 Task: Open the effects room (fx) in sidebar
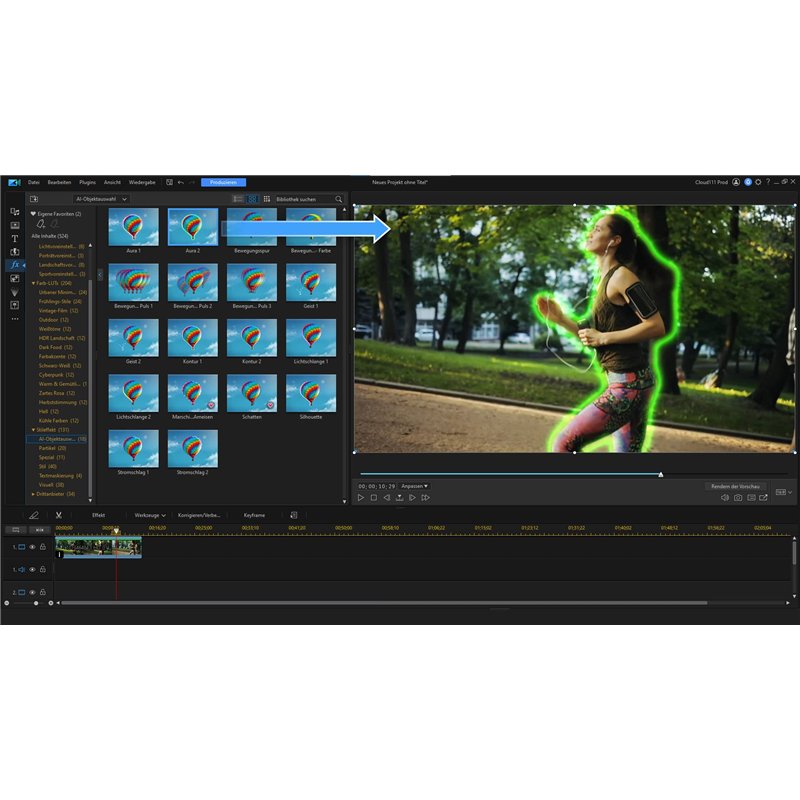click(14, 265)
